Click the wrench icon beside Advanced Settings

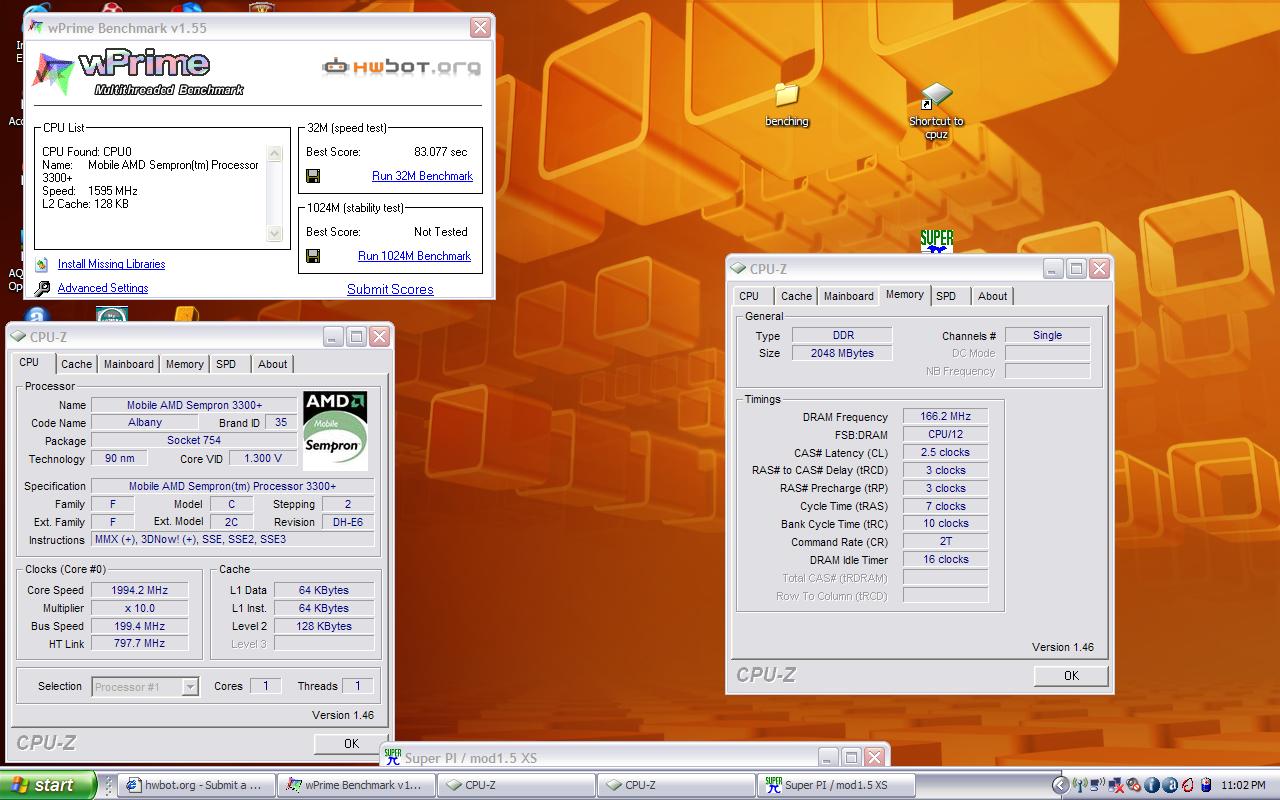[x=41, y=289]
